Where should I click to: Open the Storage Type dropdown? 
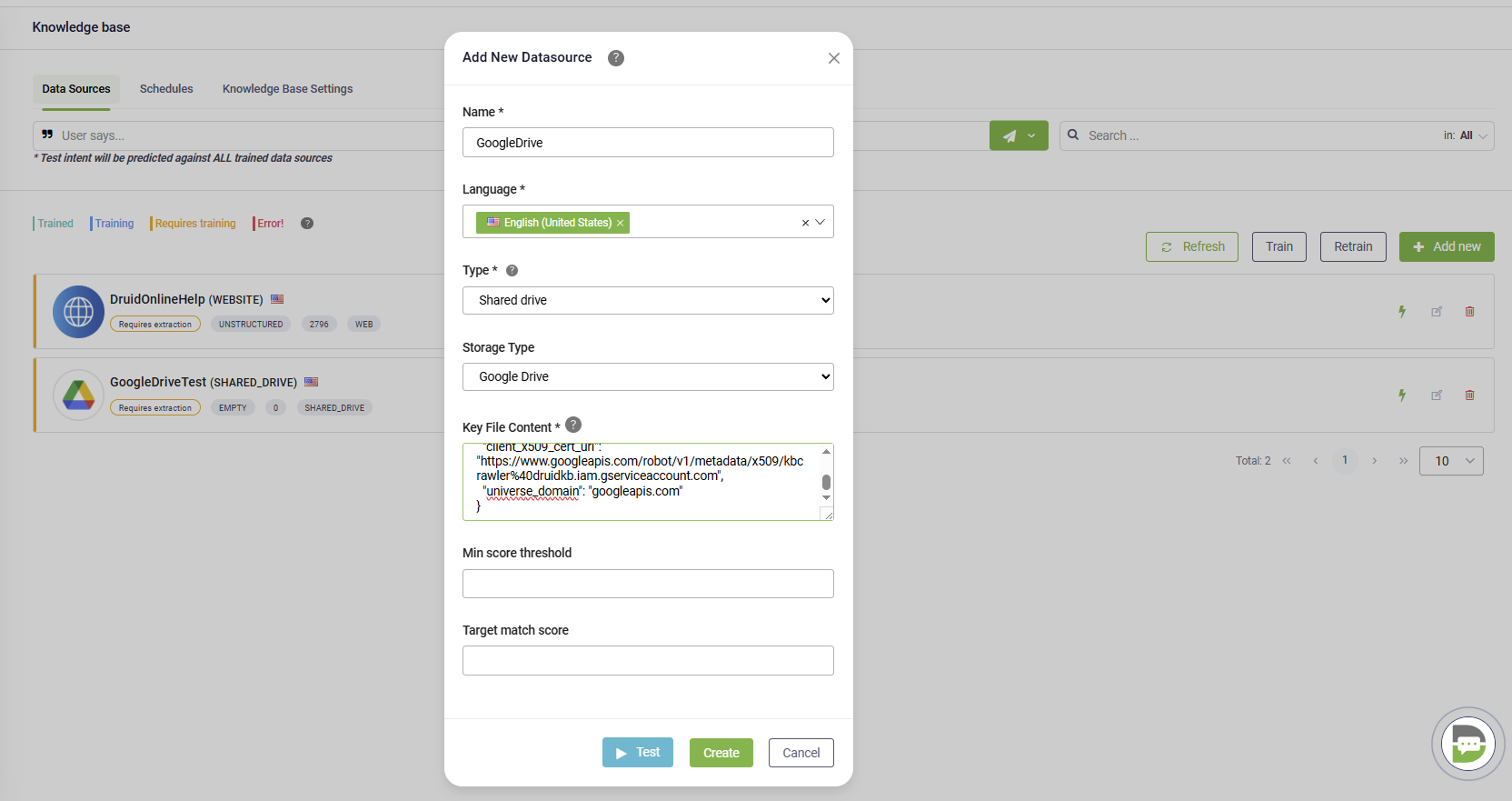pyautogui.click(x=648, y=376)
